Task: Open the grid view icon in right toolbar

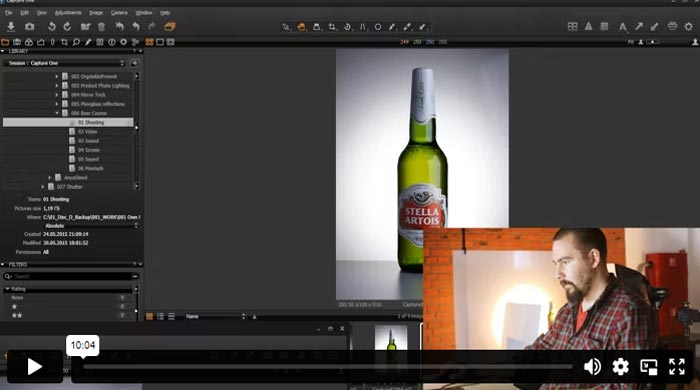Action: [x=572, y=27]
